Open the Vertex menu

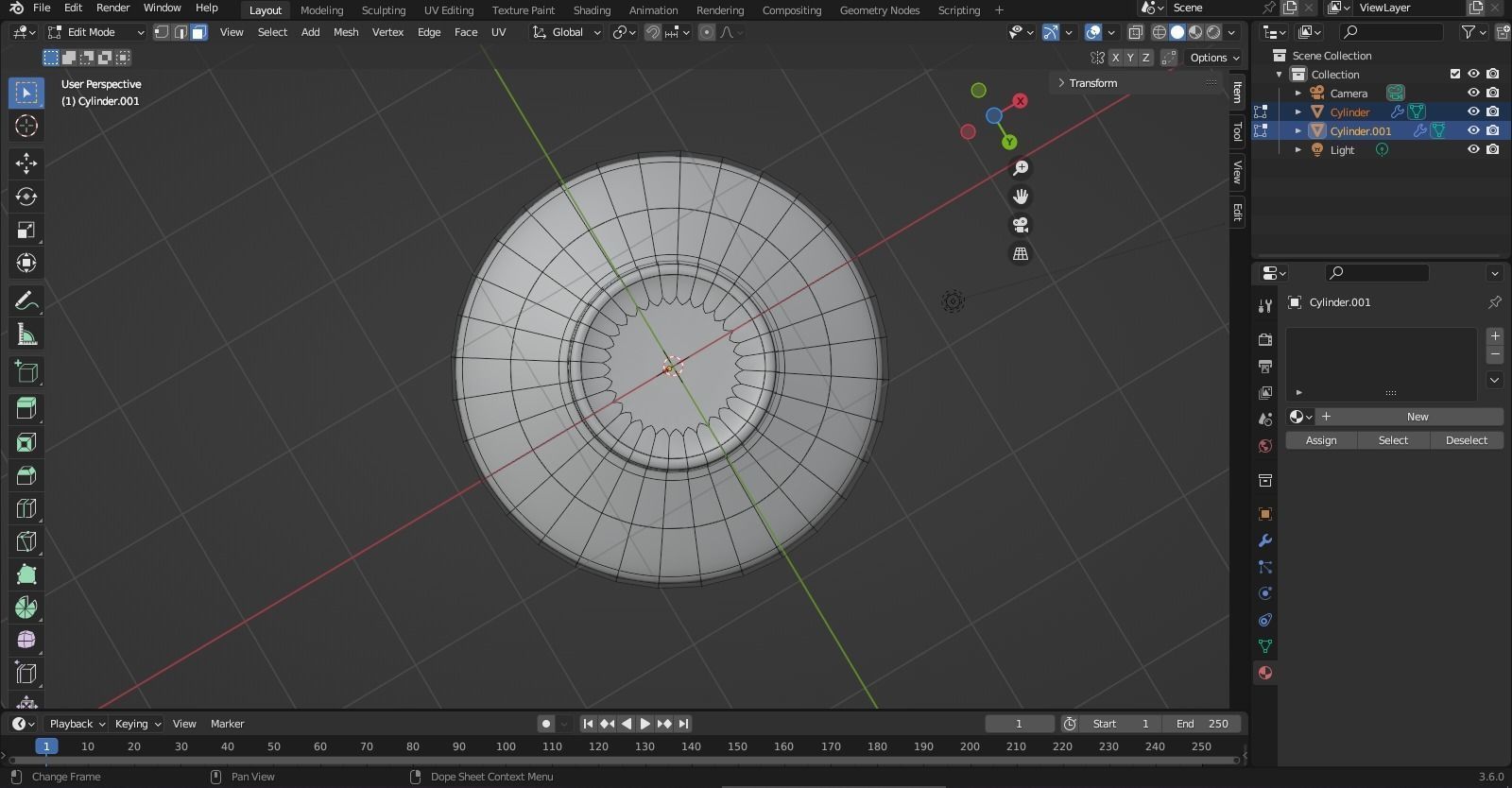click(387, 32)
